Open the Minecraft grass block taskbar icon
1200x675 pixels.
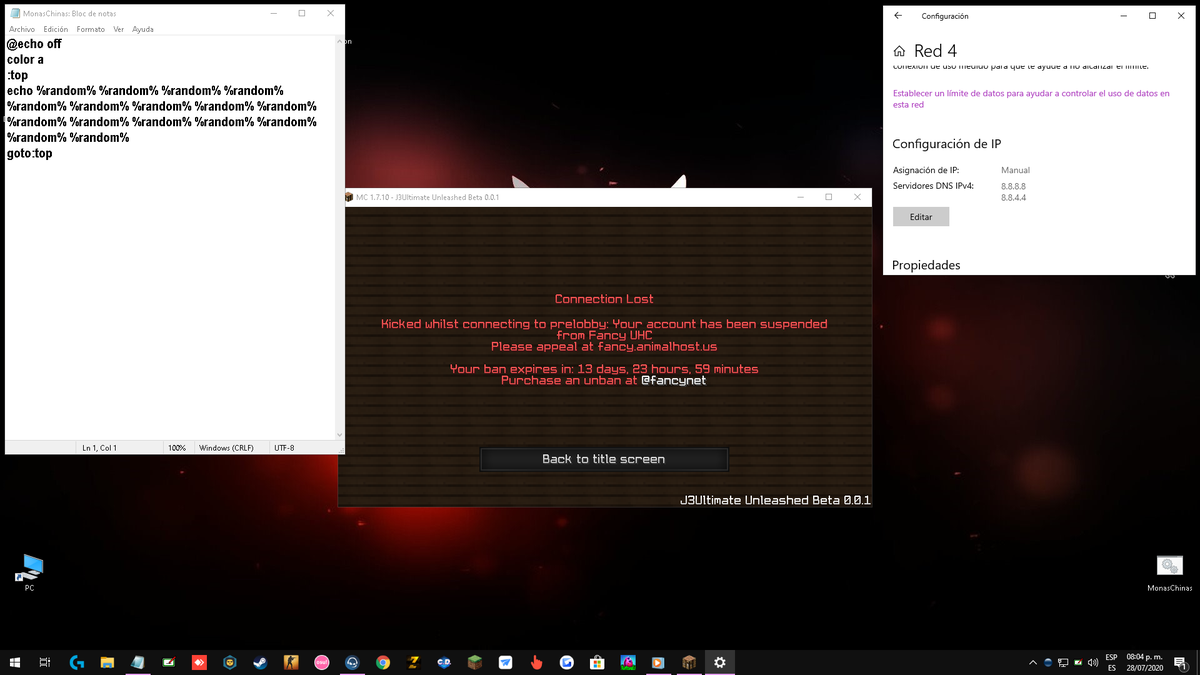pos(475,662)
